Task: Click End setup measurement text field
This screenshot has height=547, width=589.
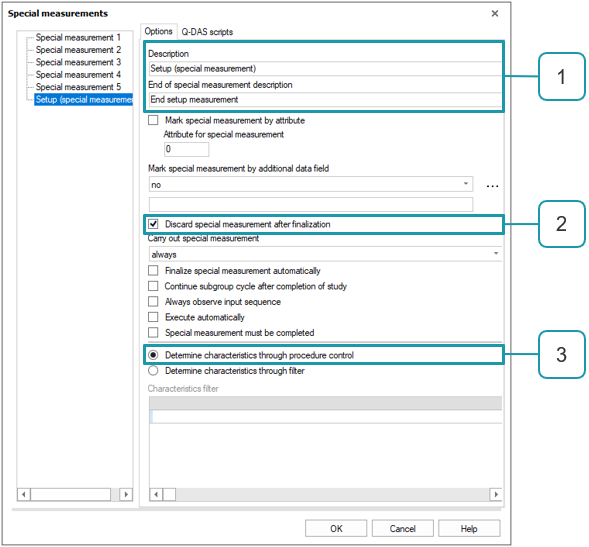Action: pos(325,100)
